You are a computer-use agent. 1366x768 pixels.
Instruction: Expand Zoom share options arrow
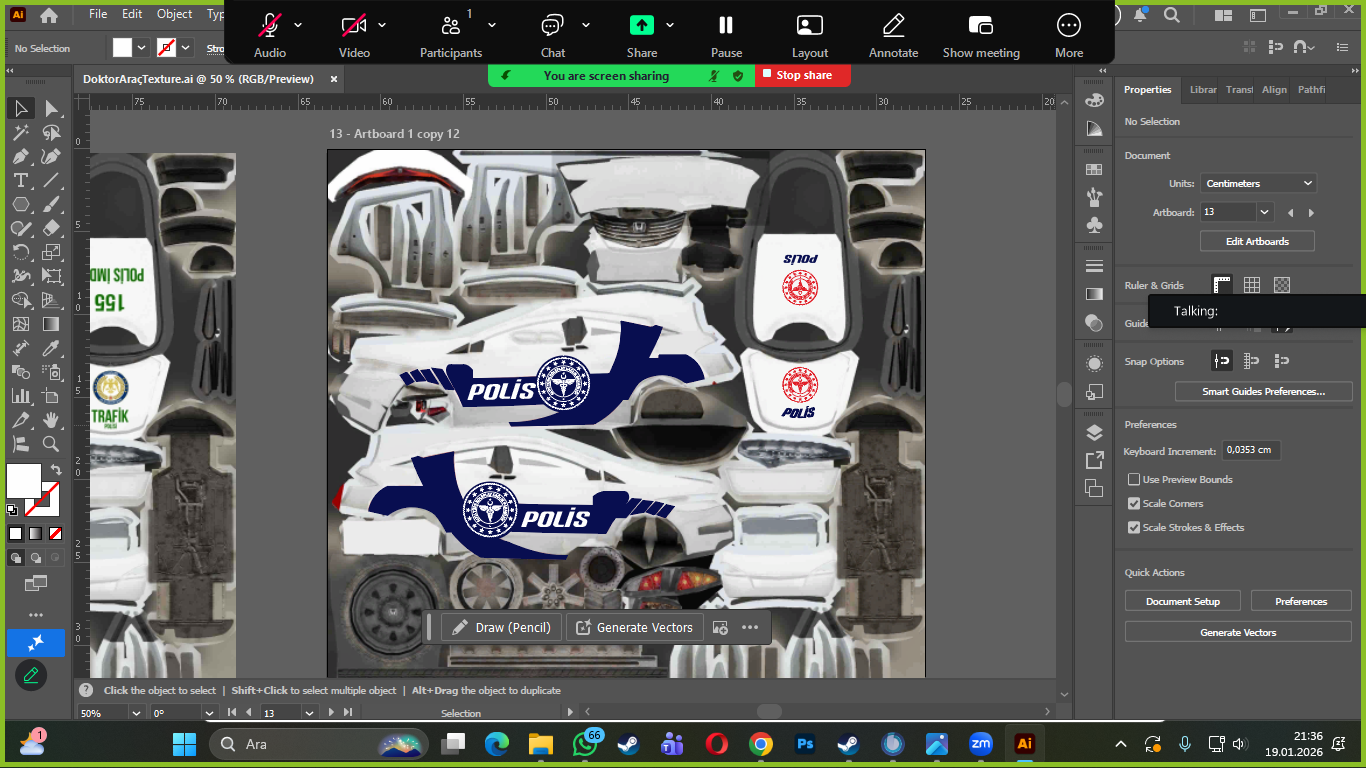pos(670,25)
